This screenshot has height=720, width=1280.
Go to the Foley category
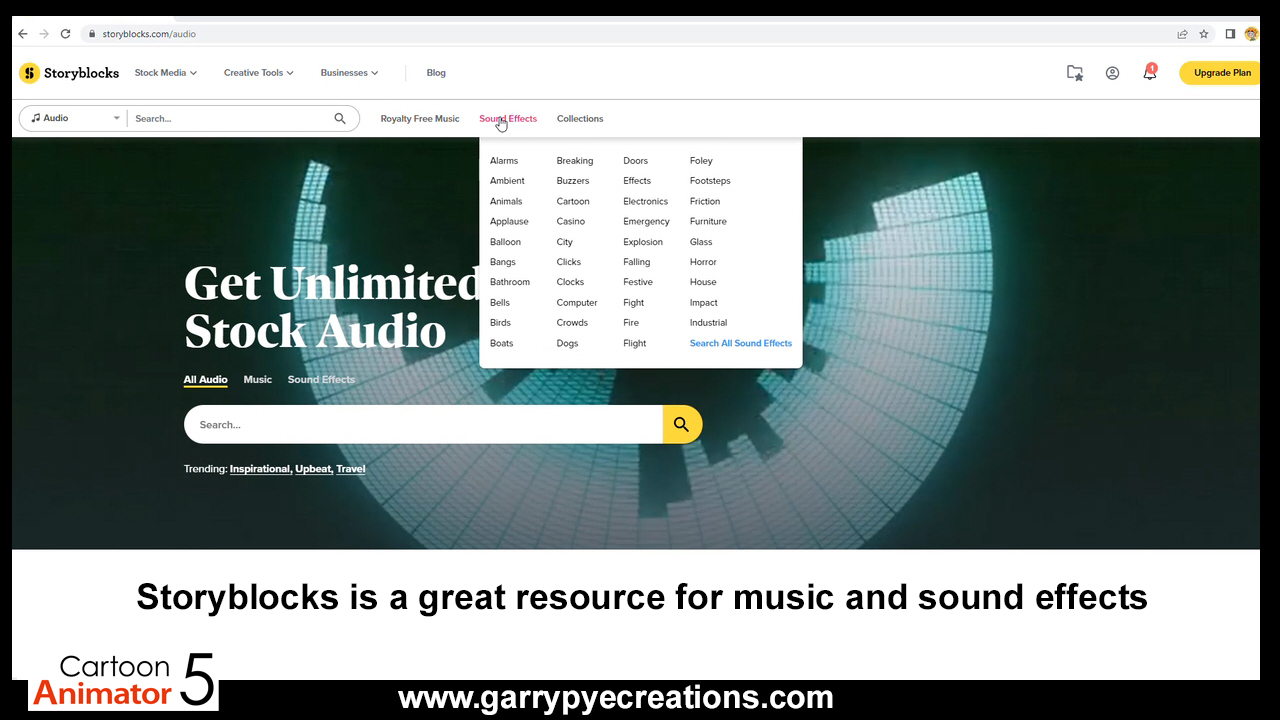701,161
